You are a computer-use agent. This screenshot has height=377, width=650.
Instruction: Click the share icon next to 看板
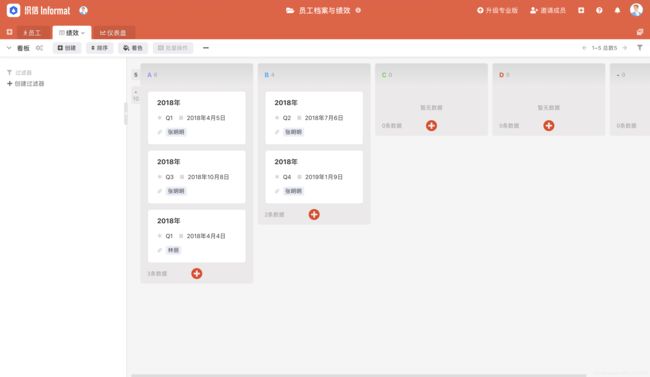coord(39,48)
